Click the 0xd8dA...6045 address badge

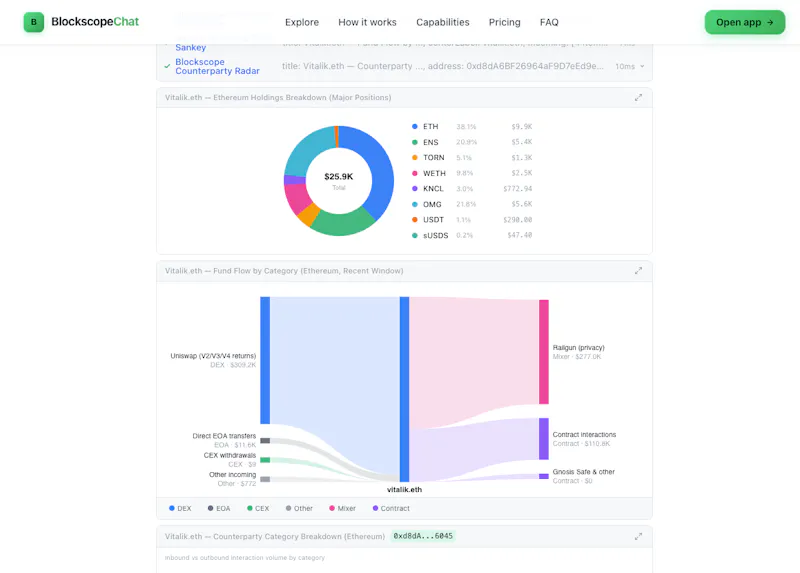[423, 536]
